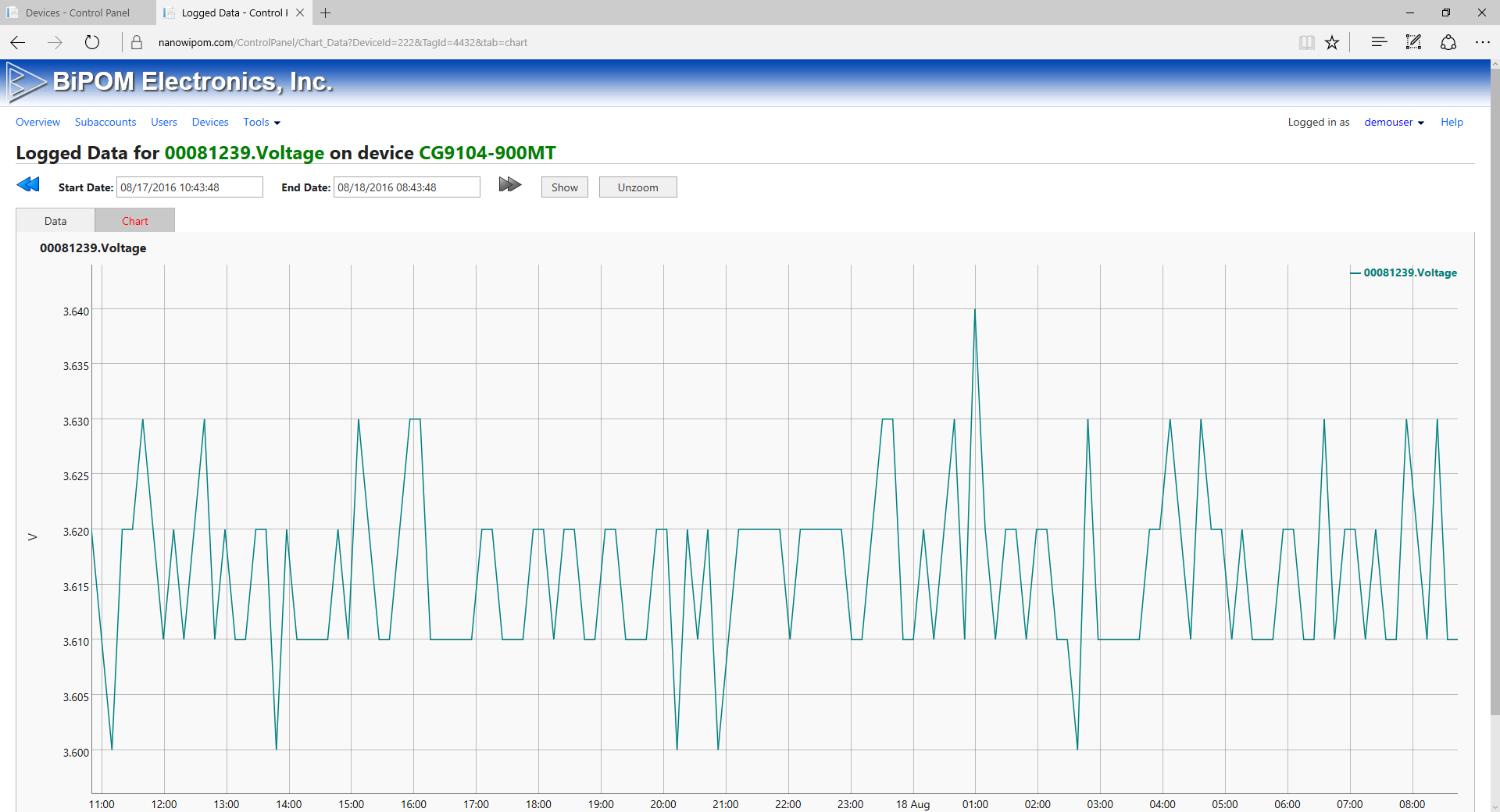Refresh the page
The width and height of the screenshot is (1500, 812).
tap(92, 43)
